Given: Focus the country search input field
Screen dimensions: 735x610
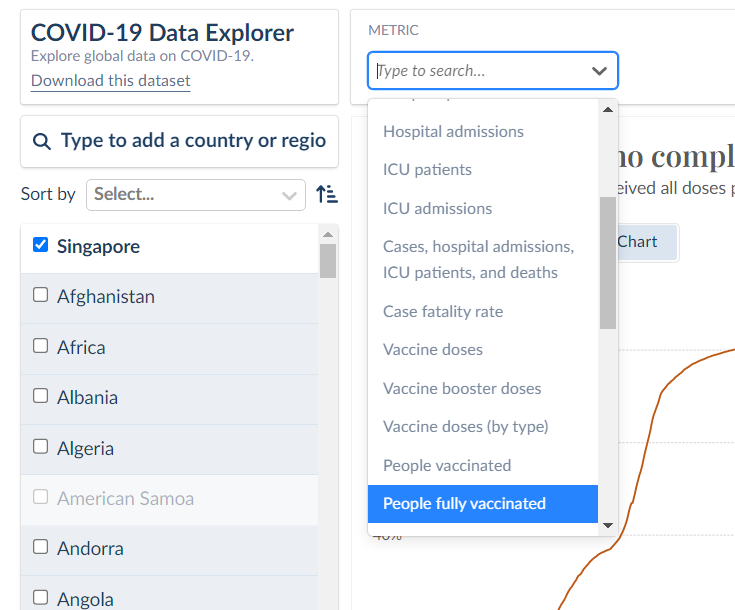Looking at the screenshot, I should (x=193, y=141).
